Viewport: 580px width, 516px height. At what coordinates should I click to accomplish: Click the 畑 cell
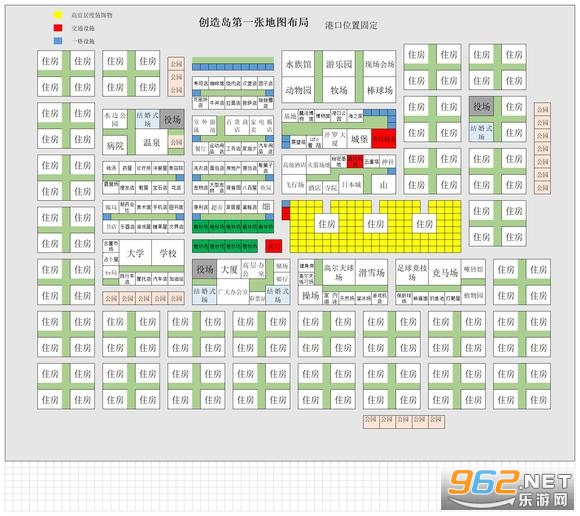pyautogui.click(x=266, y=207)
